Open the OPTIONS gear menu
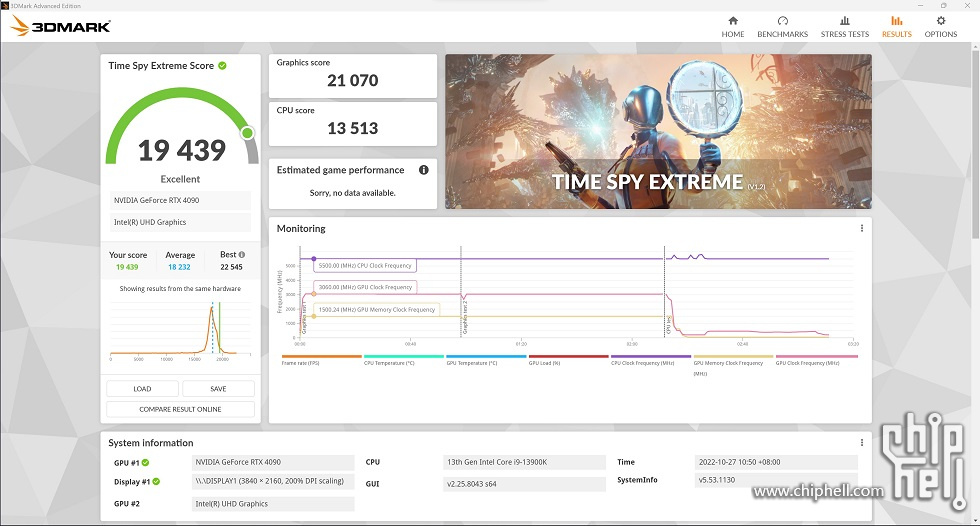Image resolution: width=980 pixels, height=526 pixels. pyautogui.click(x=941, y=27)
